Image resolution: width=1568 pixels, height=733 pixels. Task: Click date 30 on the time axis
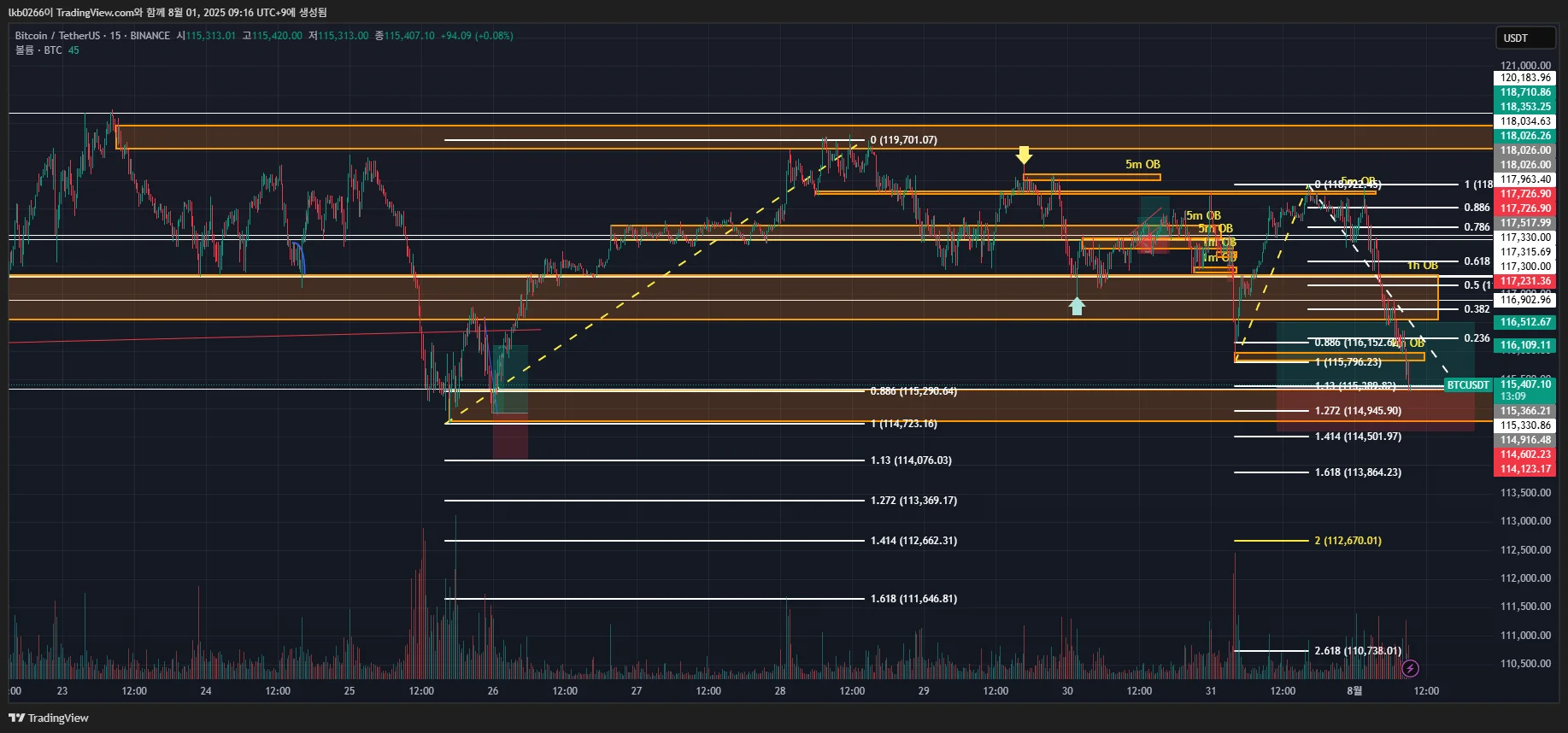[1067, 691]
